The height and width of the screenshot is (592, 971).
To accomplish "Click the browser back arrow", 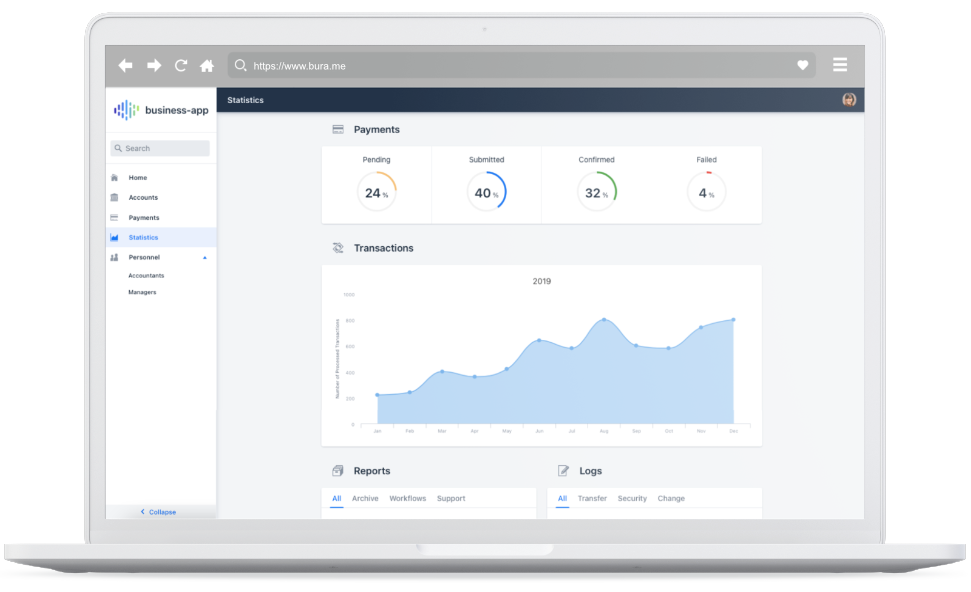I will click(x=125, y=66).
